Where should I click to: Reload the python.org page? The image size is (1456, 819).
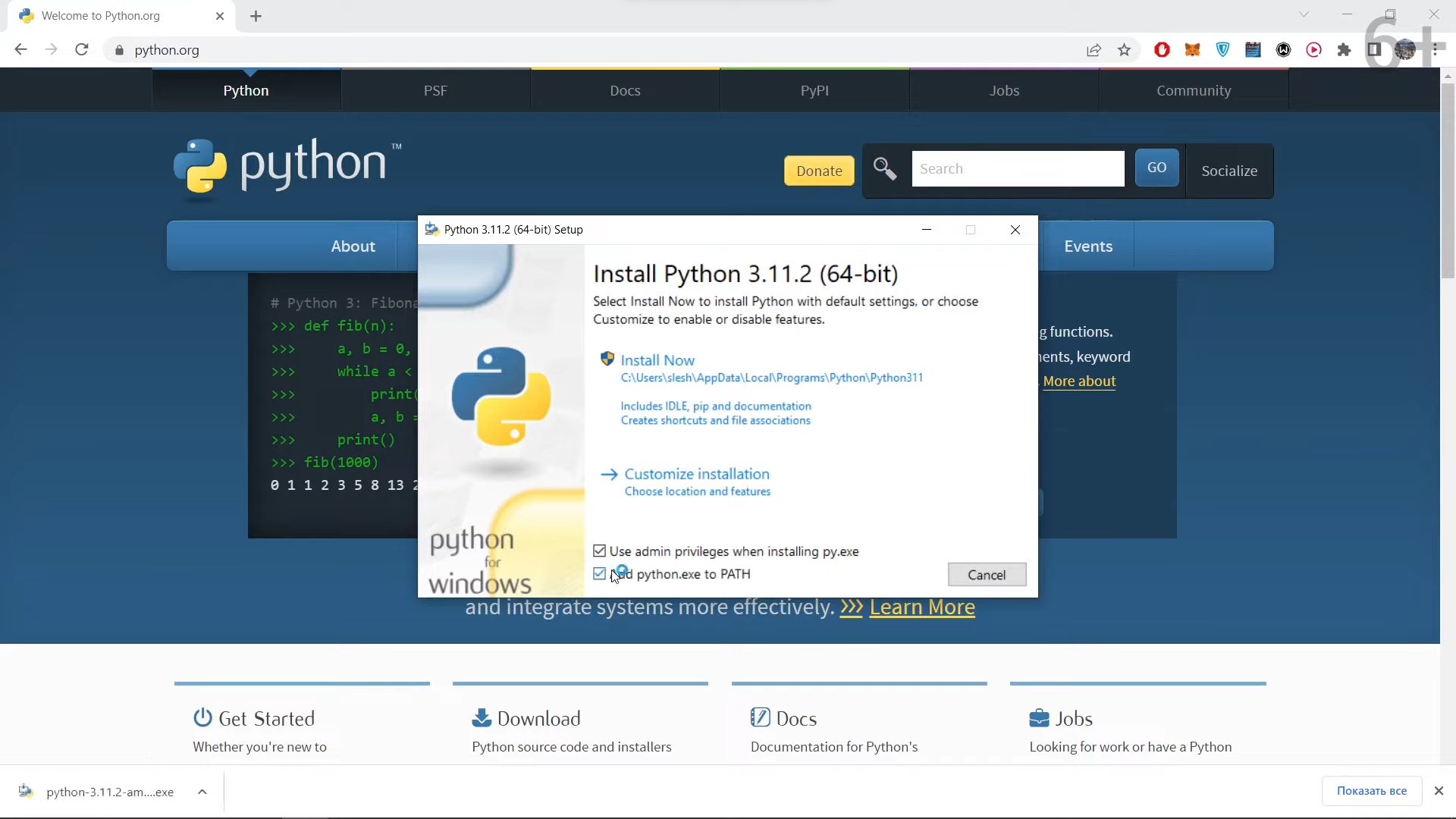[x=82, y=50]
